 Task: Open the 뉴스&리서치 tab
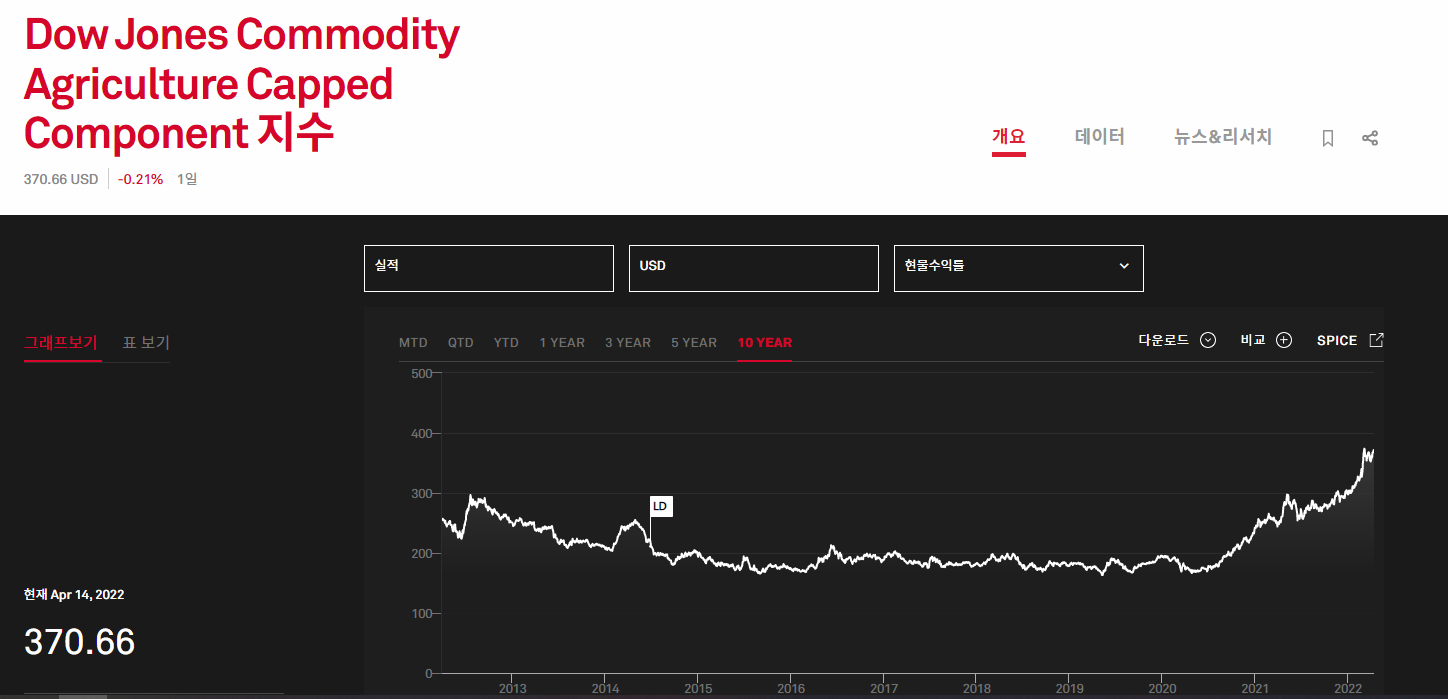tap(1223, 137)
